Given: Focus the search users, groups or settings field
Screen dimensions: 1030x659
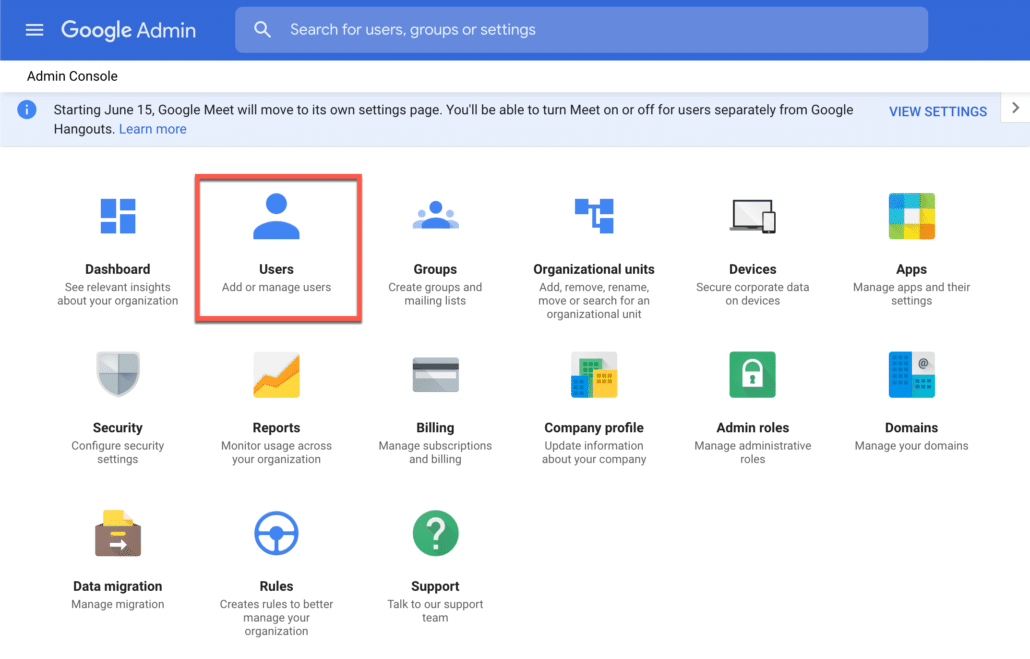Looking at the screenshot, I should pos(581,30).
